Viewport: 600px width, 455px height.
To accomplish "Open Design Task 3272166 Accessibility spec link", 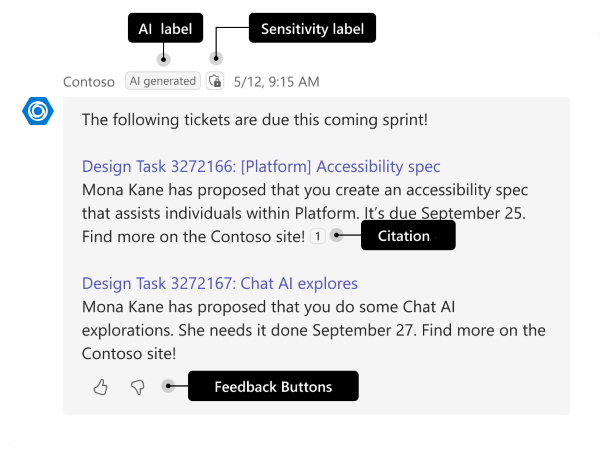I will pos(261,166).
